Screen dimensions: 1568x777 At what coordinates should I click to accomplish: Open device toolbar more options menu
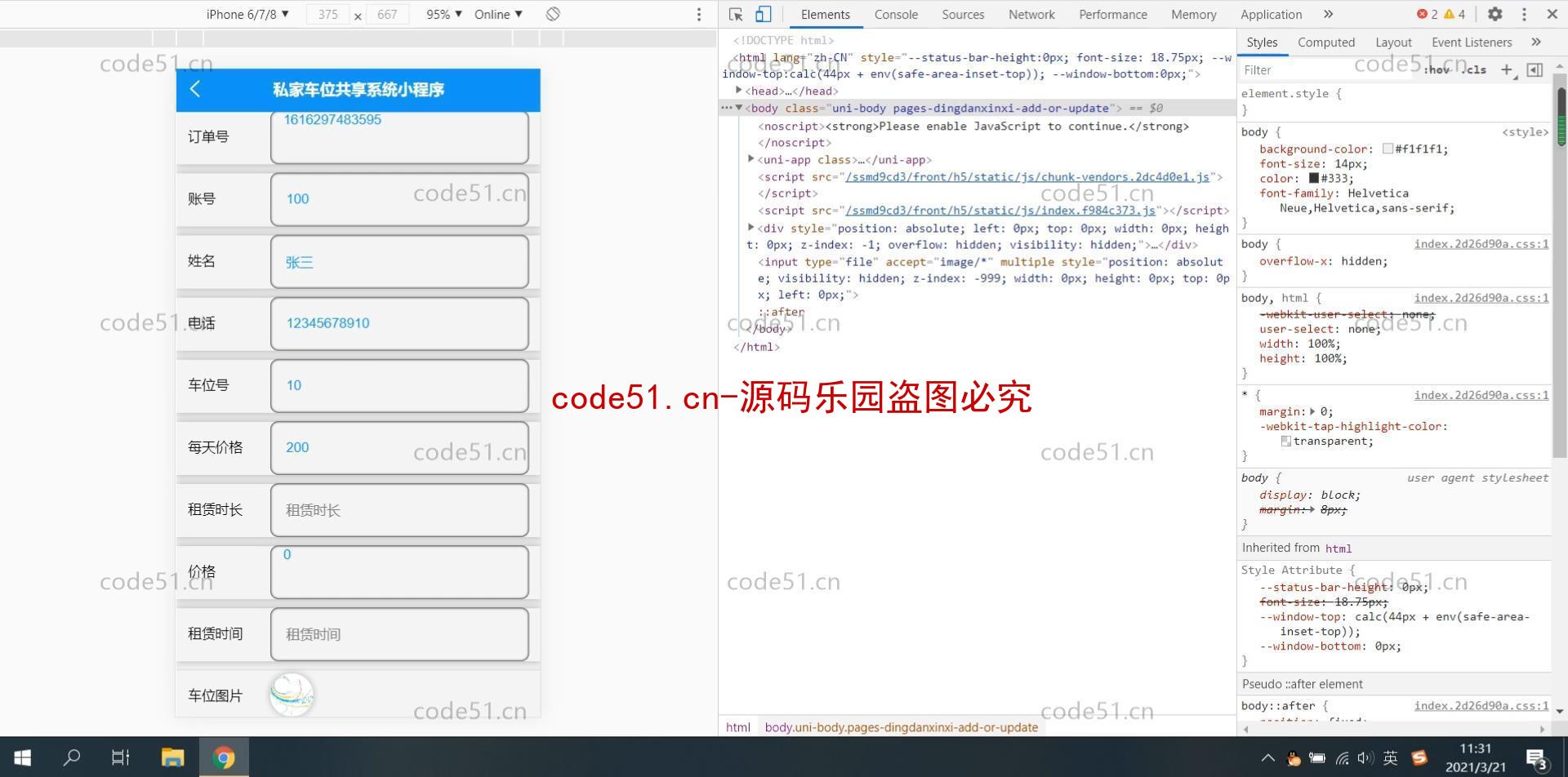tap(698, 15)
